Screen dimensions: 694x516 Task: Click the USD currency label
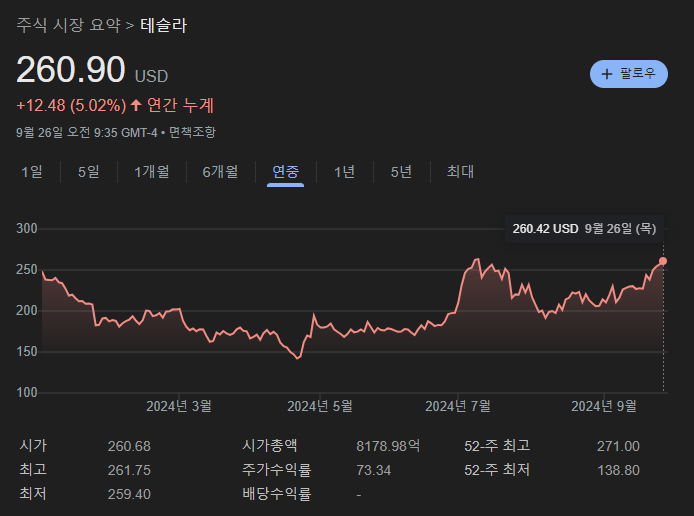pyautogui.click(x=151, y=76)
